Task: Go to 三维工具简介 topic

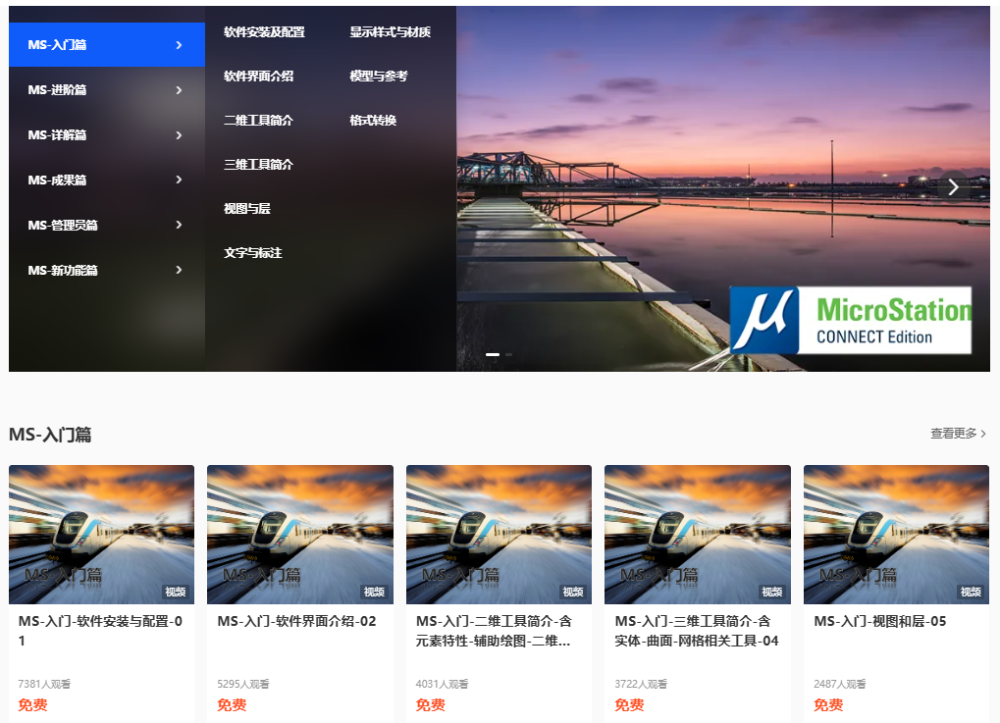Action: (x=258, y=164)
